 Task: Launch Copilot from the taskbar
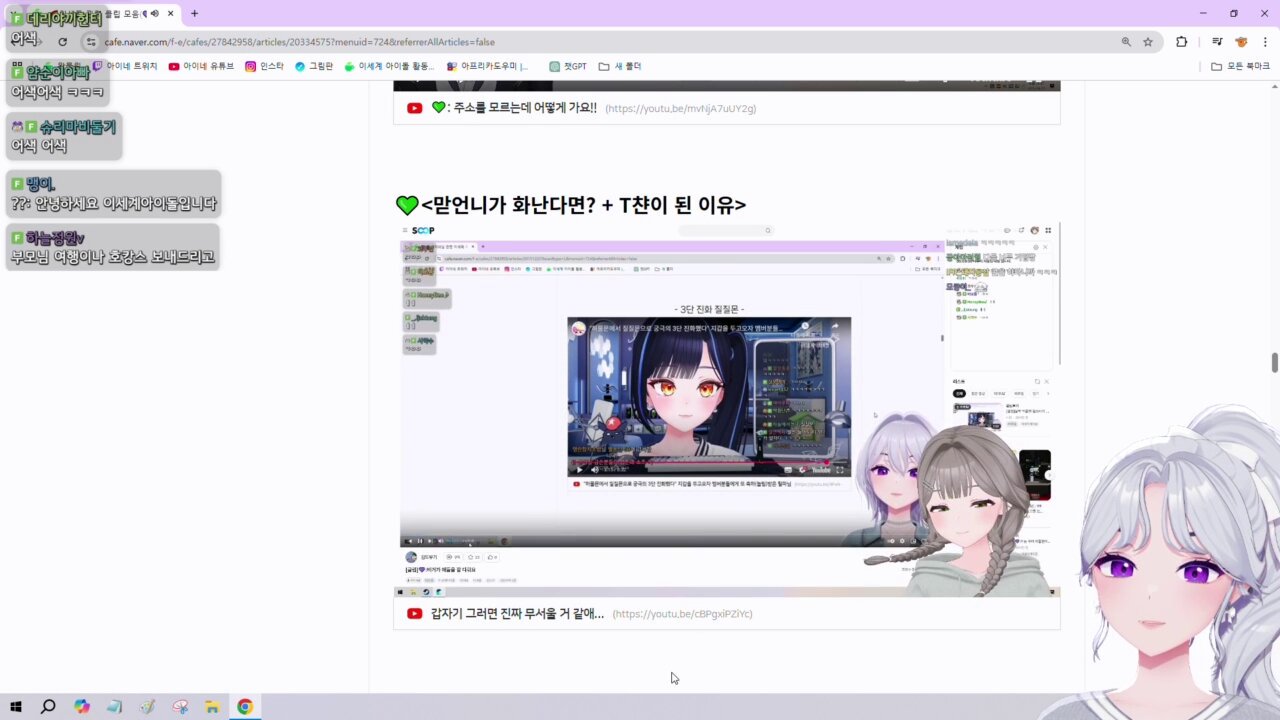(x=82, y=707)
